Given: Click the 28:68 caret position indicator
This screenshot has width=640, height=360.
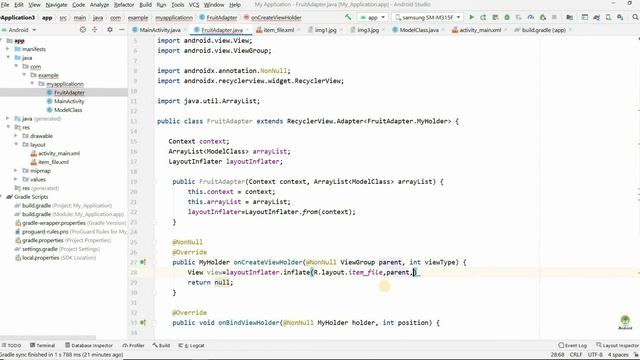Looking at the screenshot, I should [557, 355].
